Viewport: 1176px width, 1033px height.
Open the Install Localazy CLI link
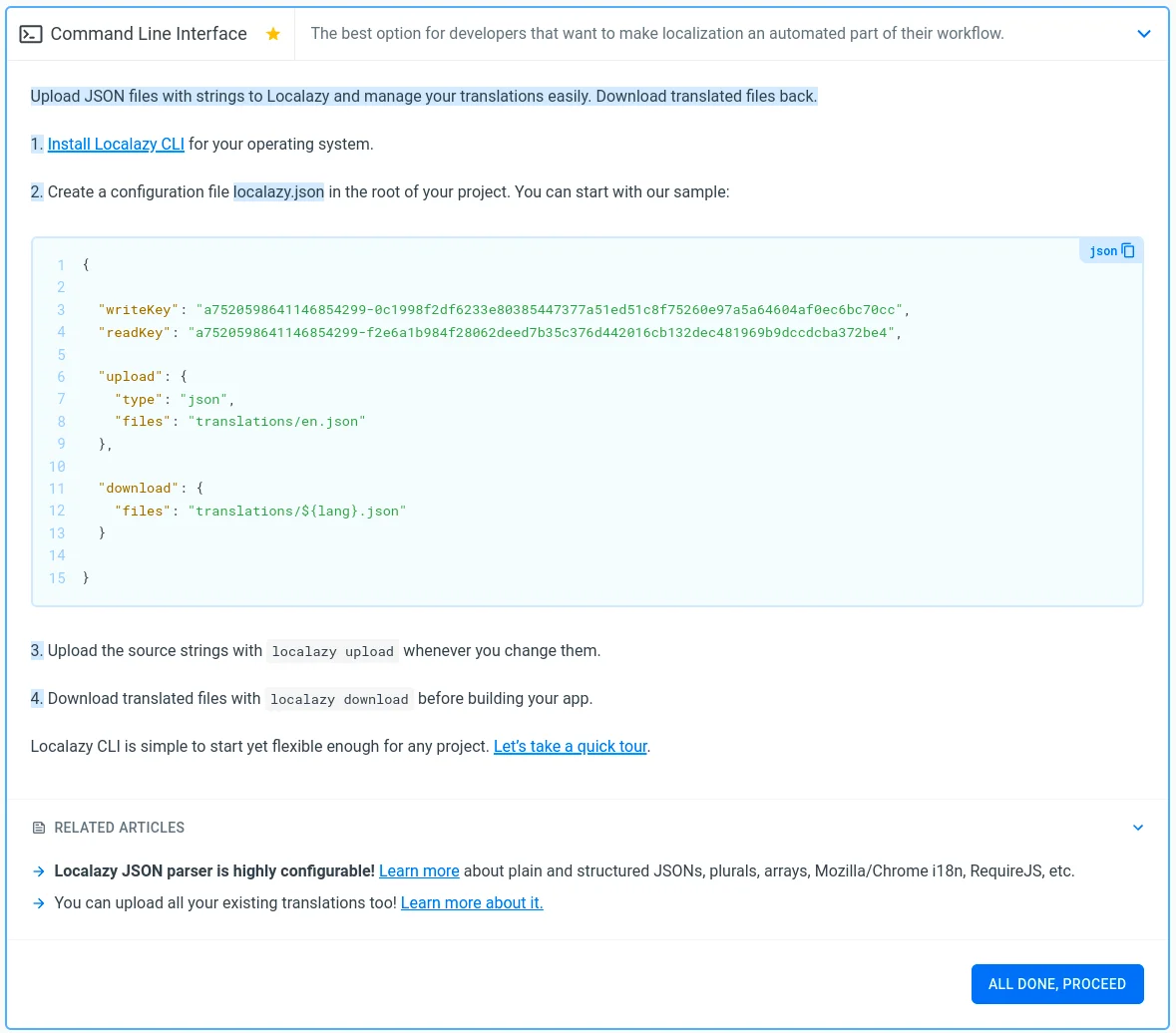coord(116,145)
